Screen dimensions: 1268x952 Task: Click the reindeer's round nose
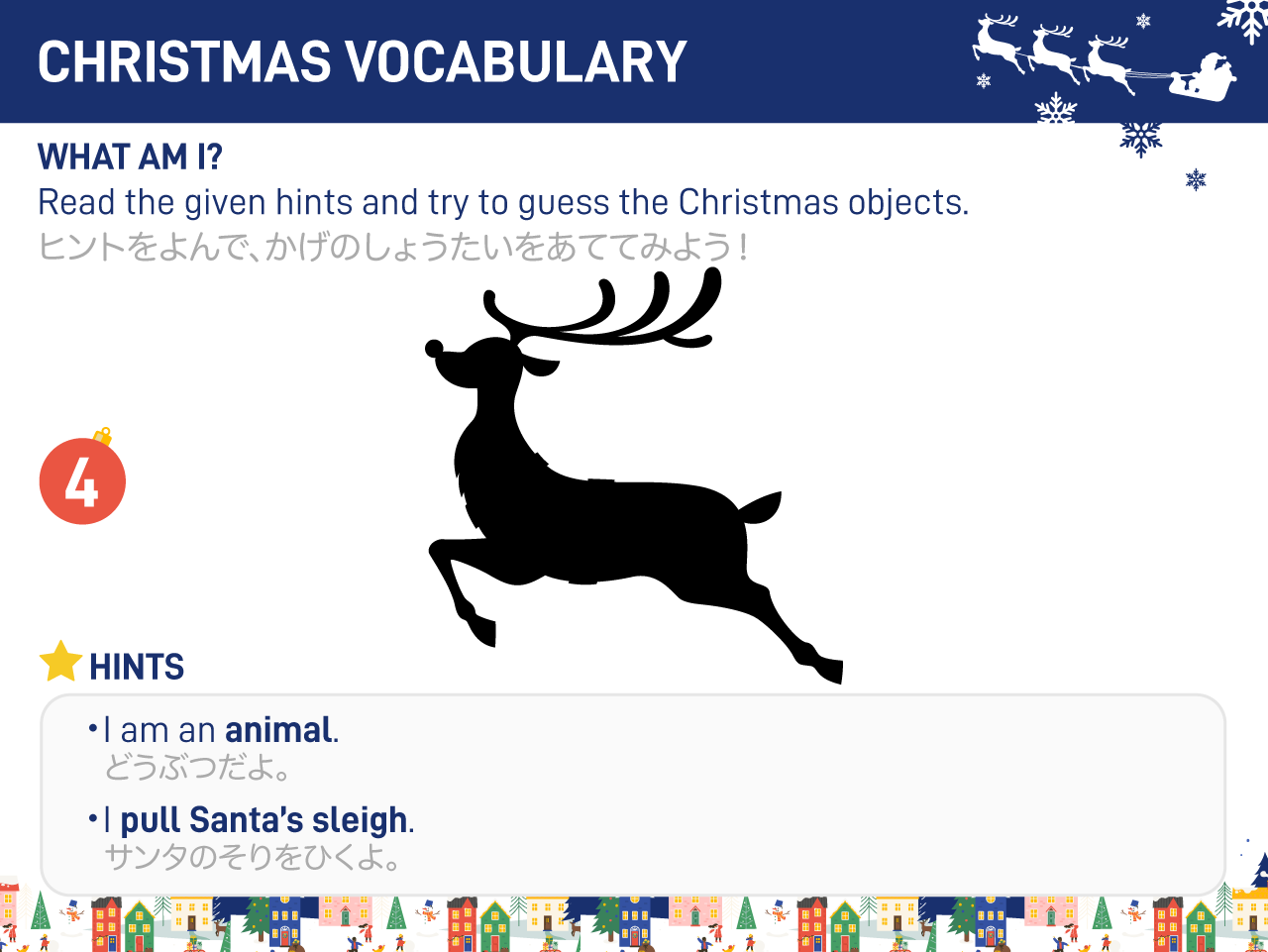pos(434,349)
